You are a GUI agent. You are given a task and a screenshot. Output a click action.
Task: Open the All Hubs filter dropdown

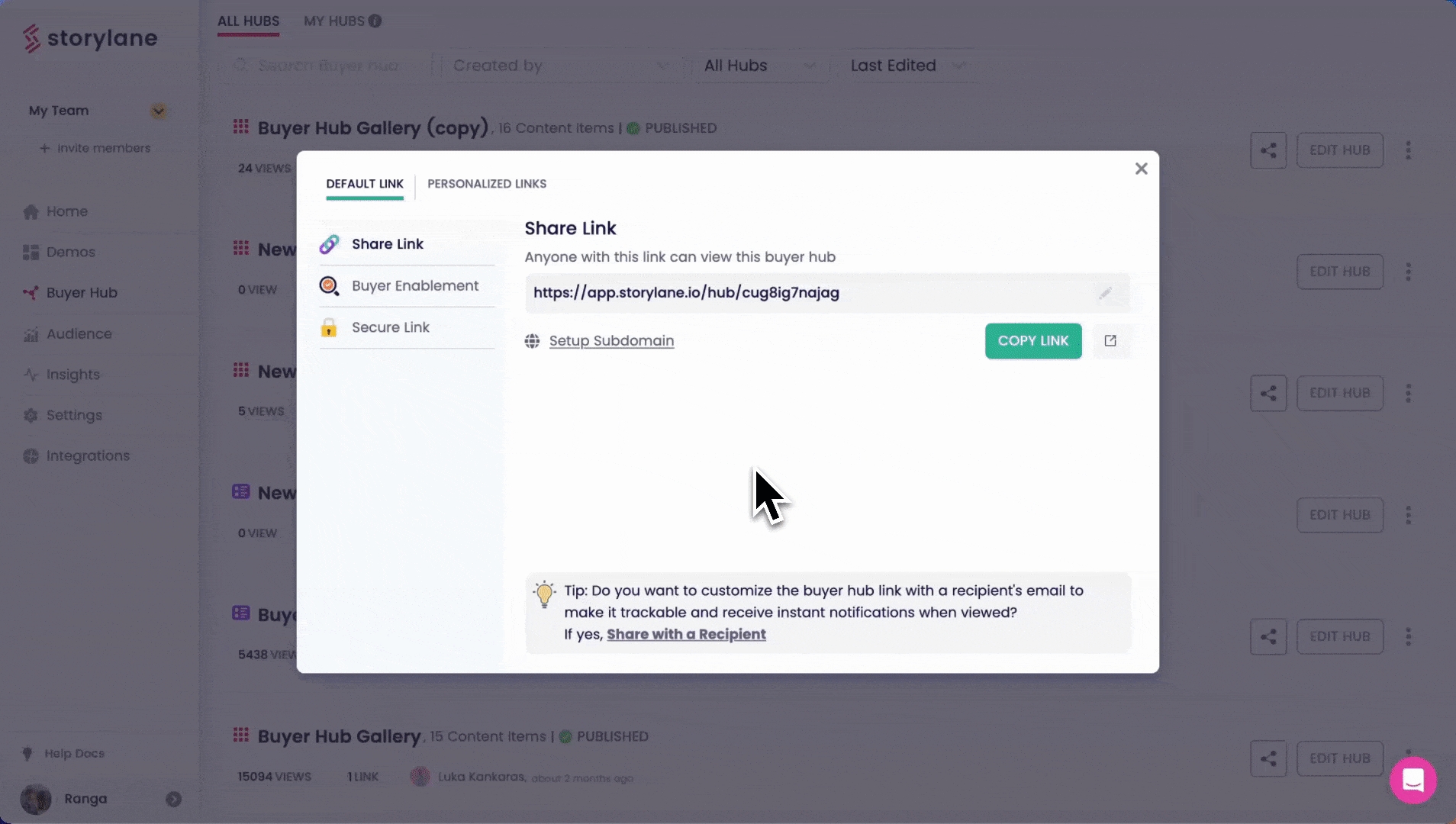click(759, 66)
